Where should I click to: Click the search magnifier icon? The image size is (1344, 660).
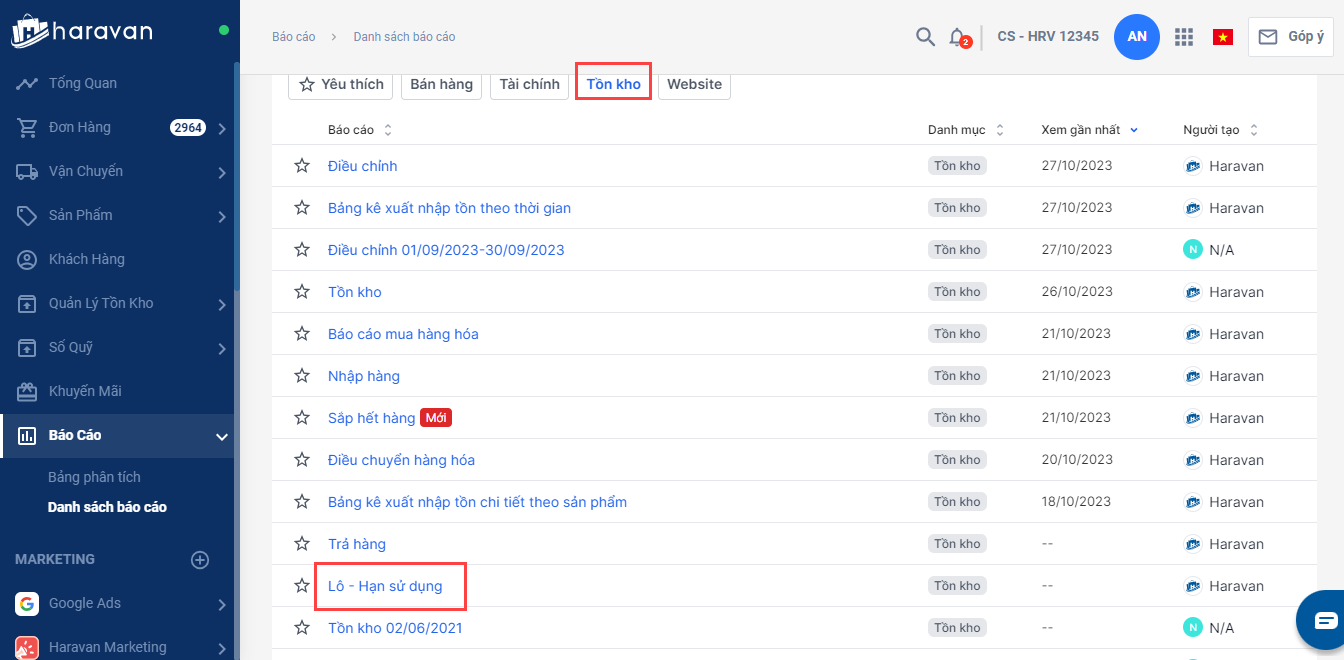coord(925,37)
